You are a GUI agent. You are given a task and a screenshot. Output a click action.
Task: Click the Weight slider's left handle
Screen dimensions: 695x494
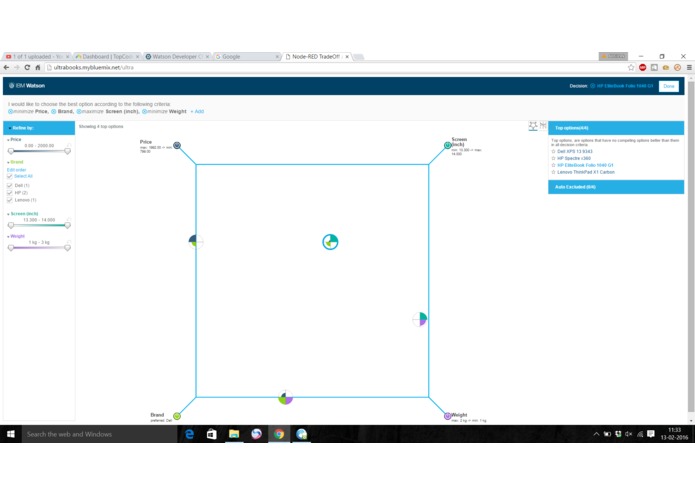click(11, 248)
